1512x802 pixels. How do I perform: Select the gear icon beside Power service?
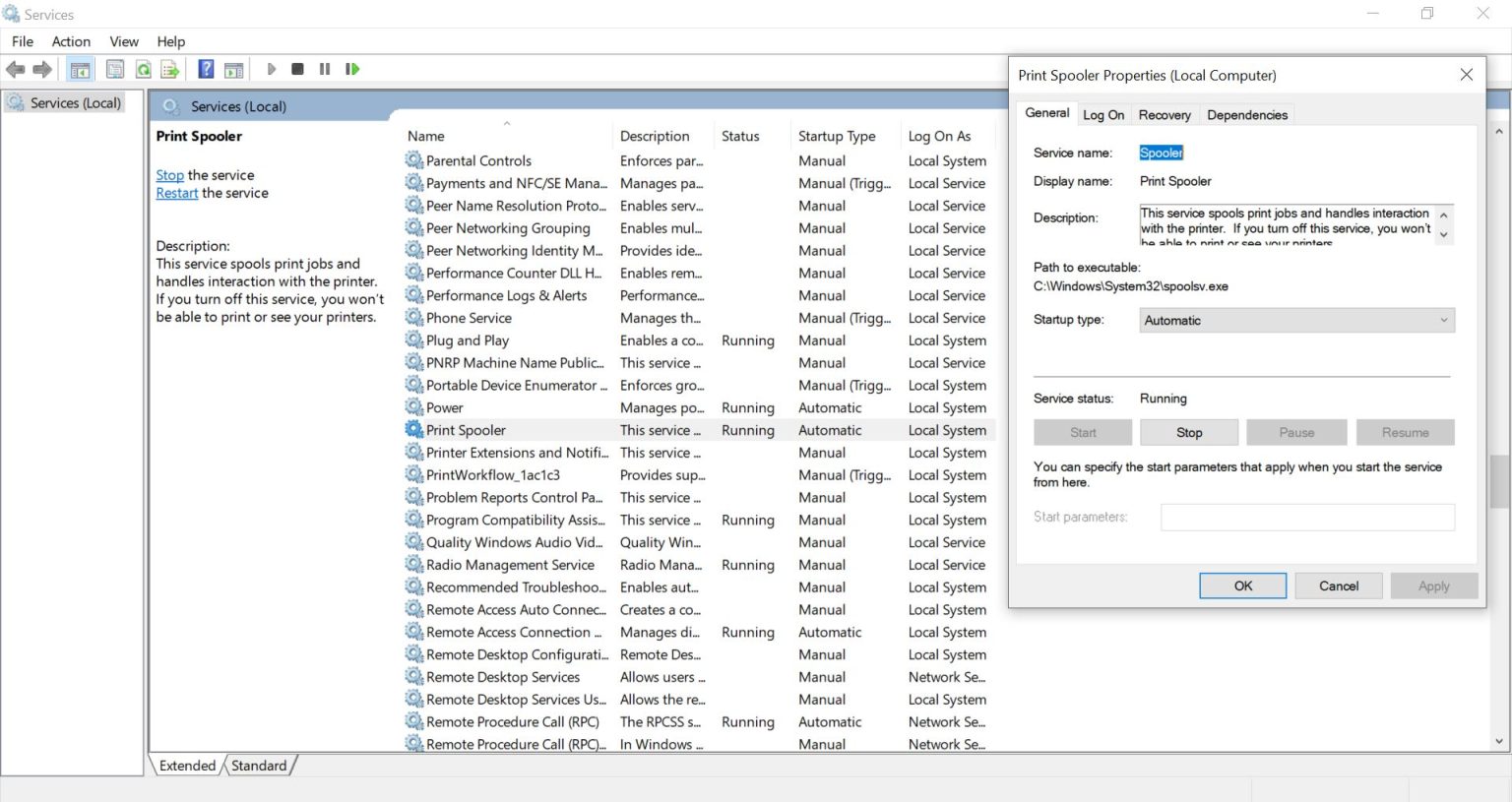click(414, 407)
